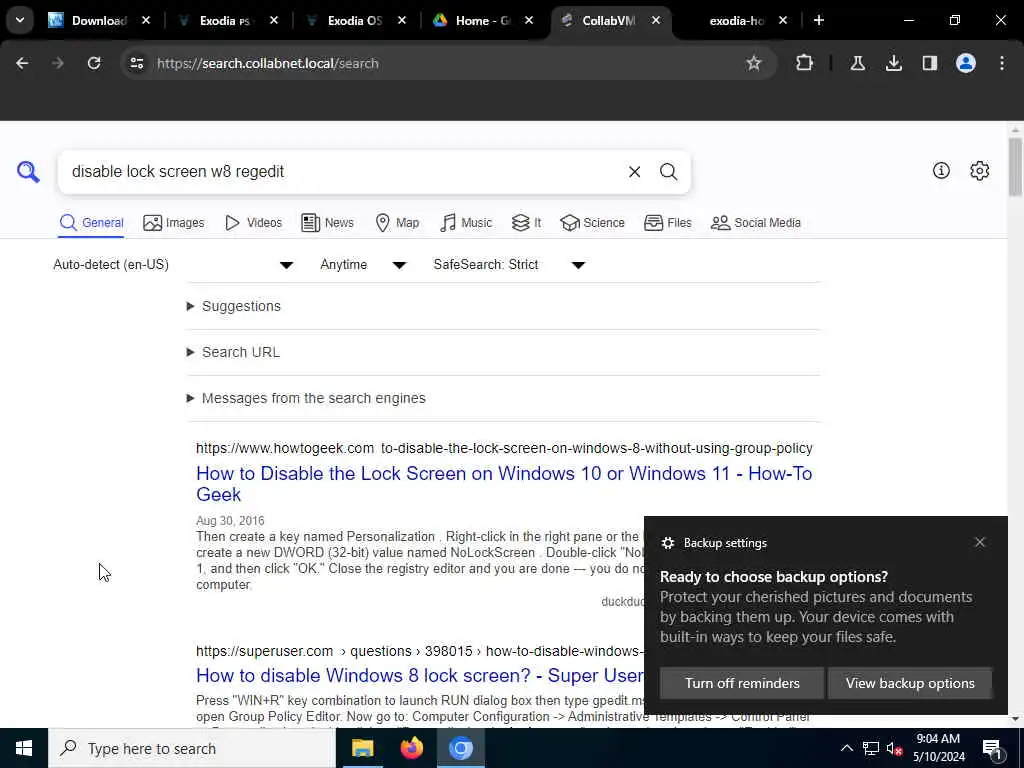Viewport: 1024px width, 768px height.
Task: Switch to the Files search tab
Action: click(667, 223)
